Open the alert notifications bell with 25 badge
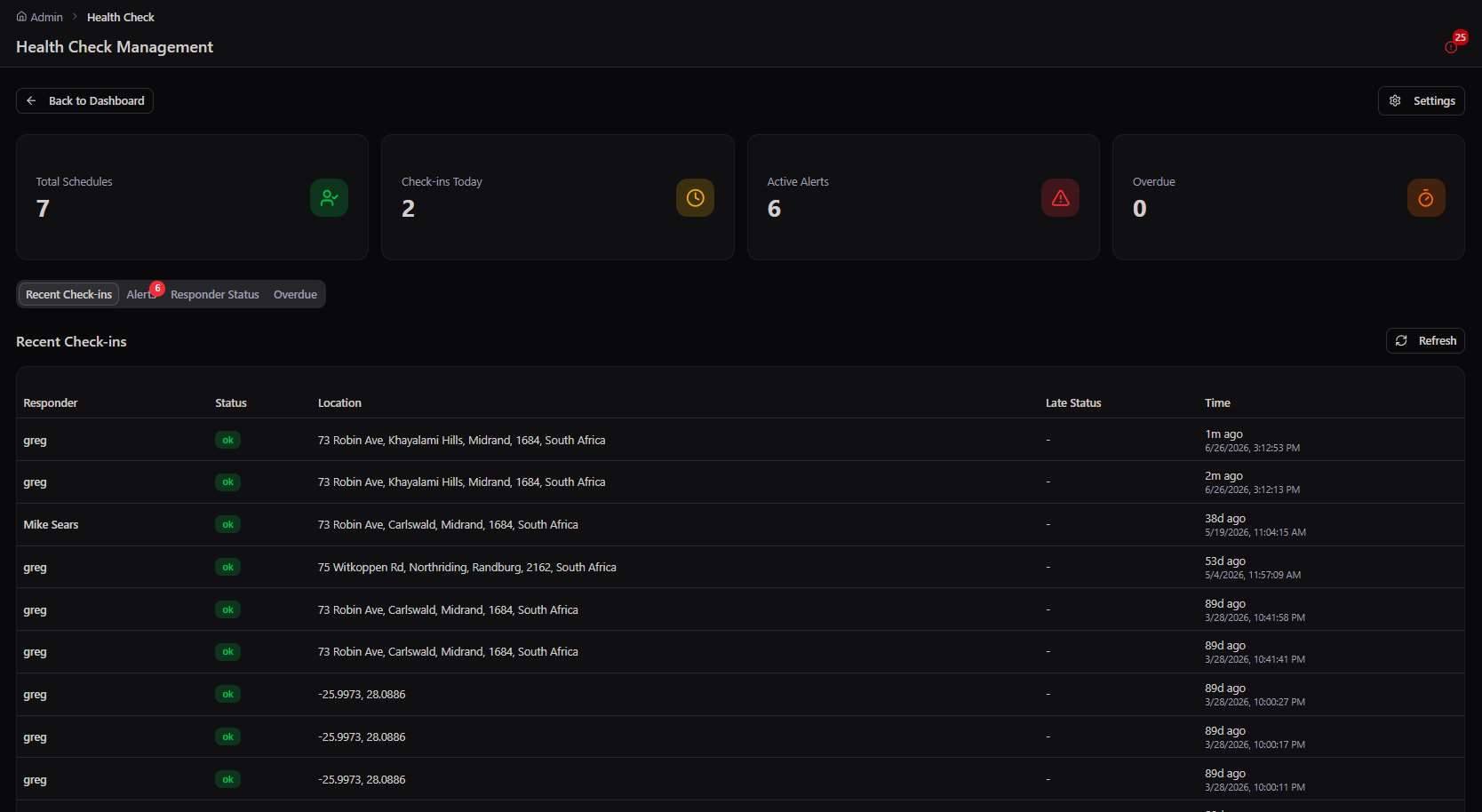The width and height of the screenshot is (1482, 812). (1452, 47)
